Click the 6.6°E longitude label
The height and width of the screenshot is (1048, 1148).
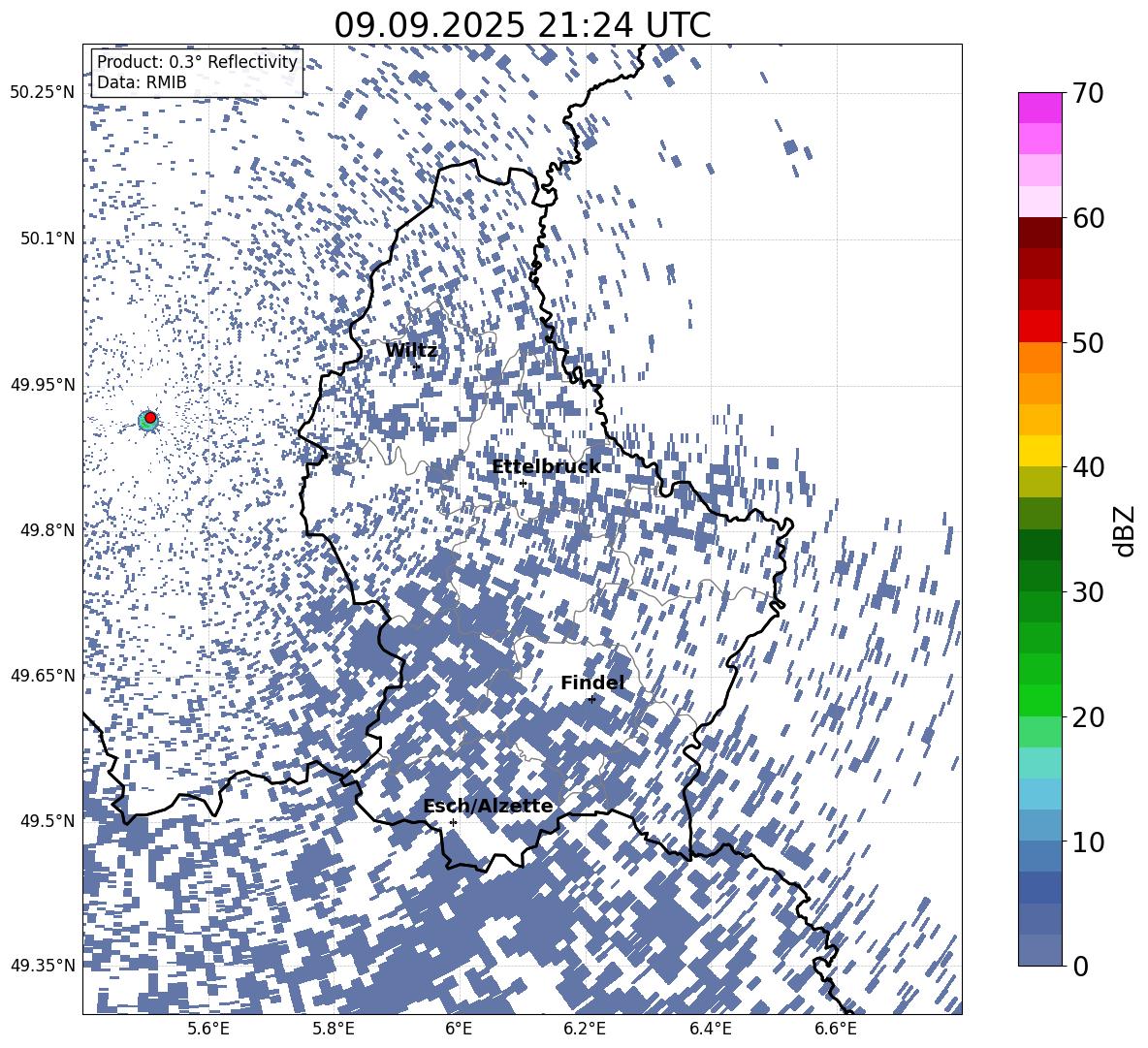point(836,1029)
